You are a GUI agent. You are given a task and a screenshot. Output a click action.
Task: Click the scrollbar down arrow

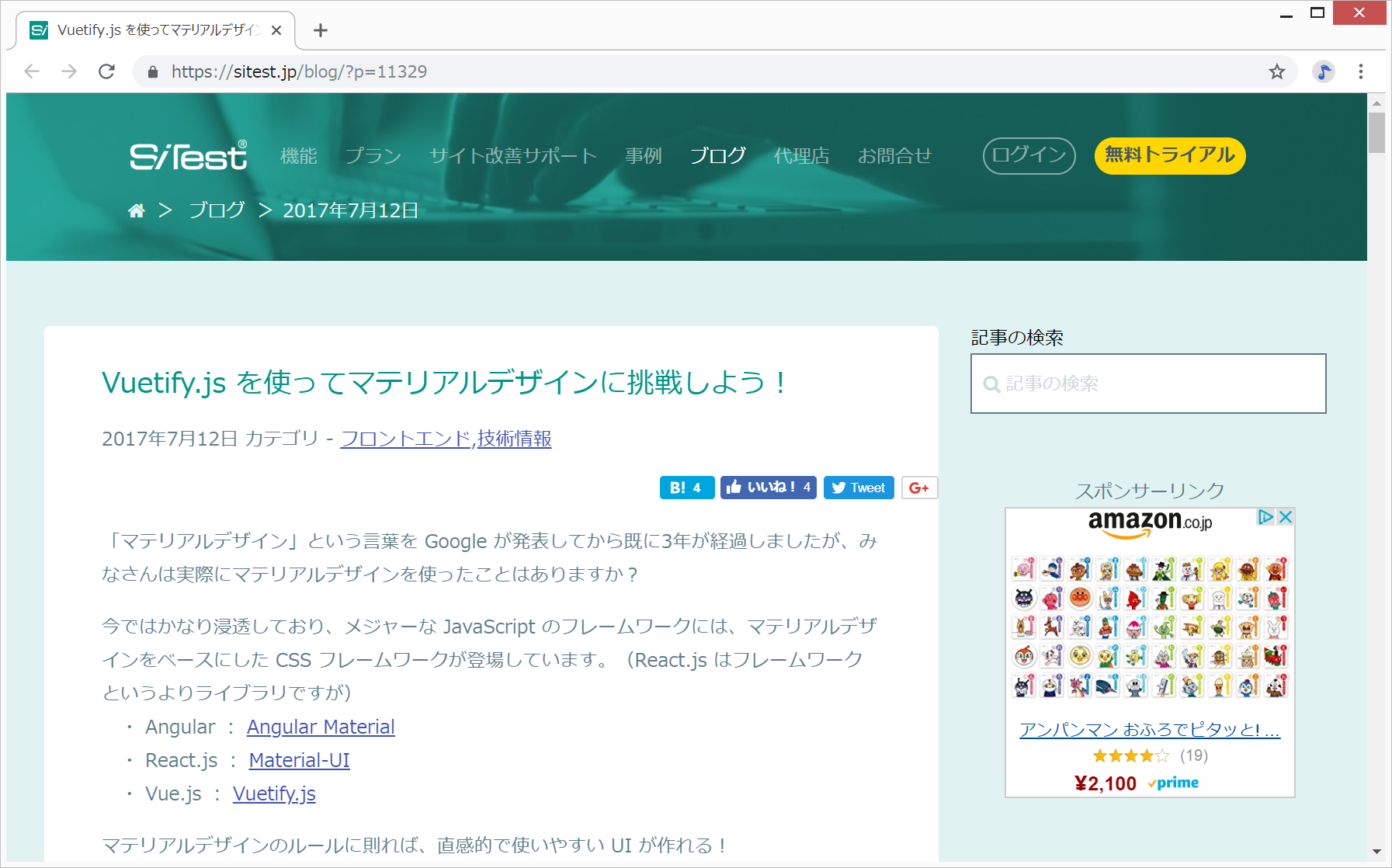[1376, 852]
